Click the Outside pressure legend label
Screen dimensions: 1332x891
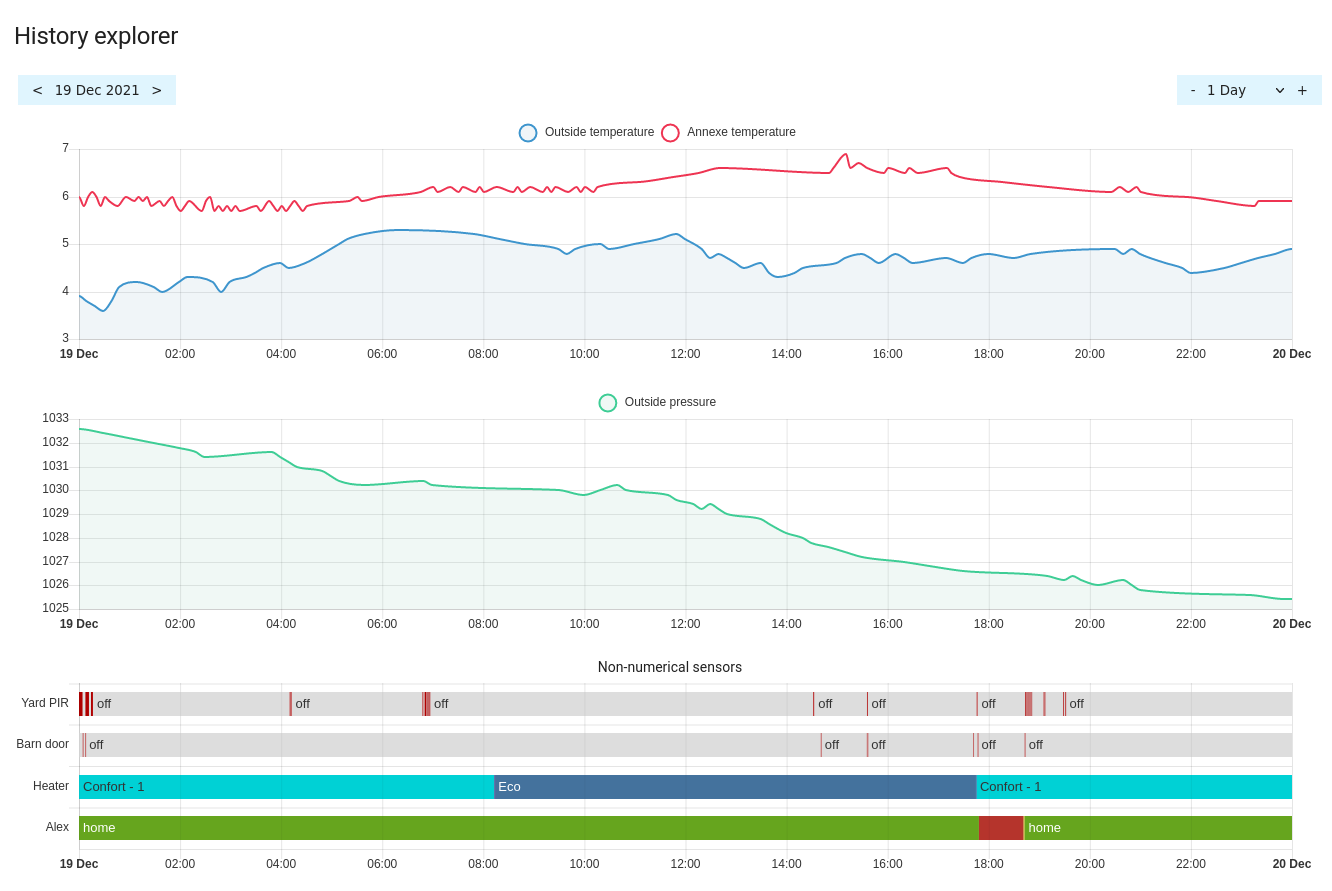tap(670, 402)
